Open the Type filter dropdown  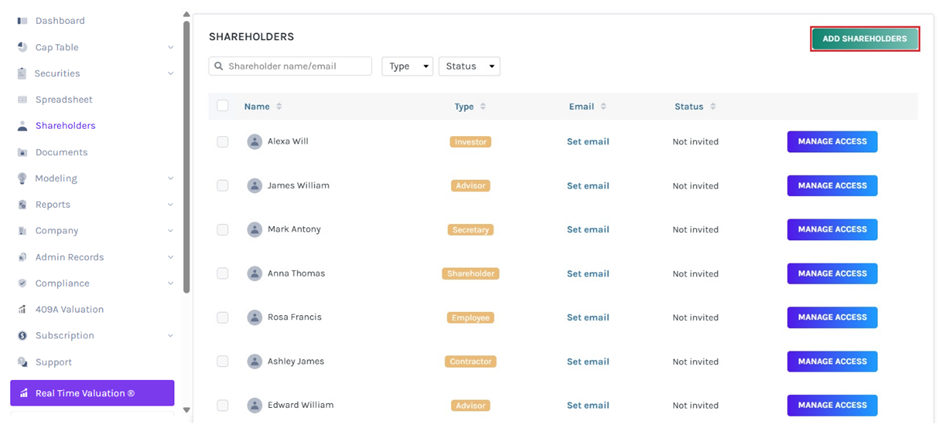(407, 67)
